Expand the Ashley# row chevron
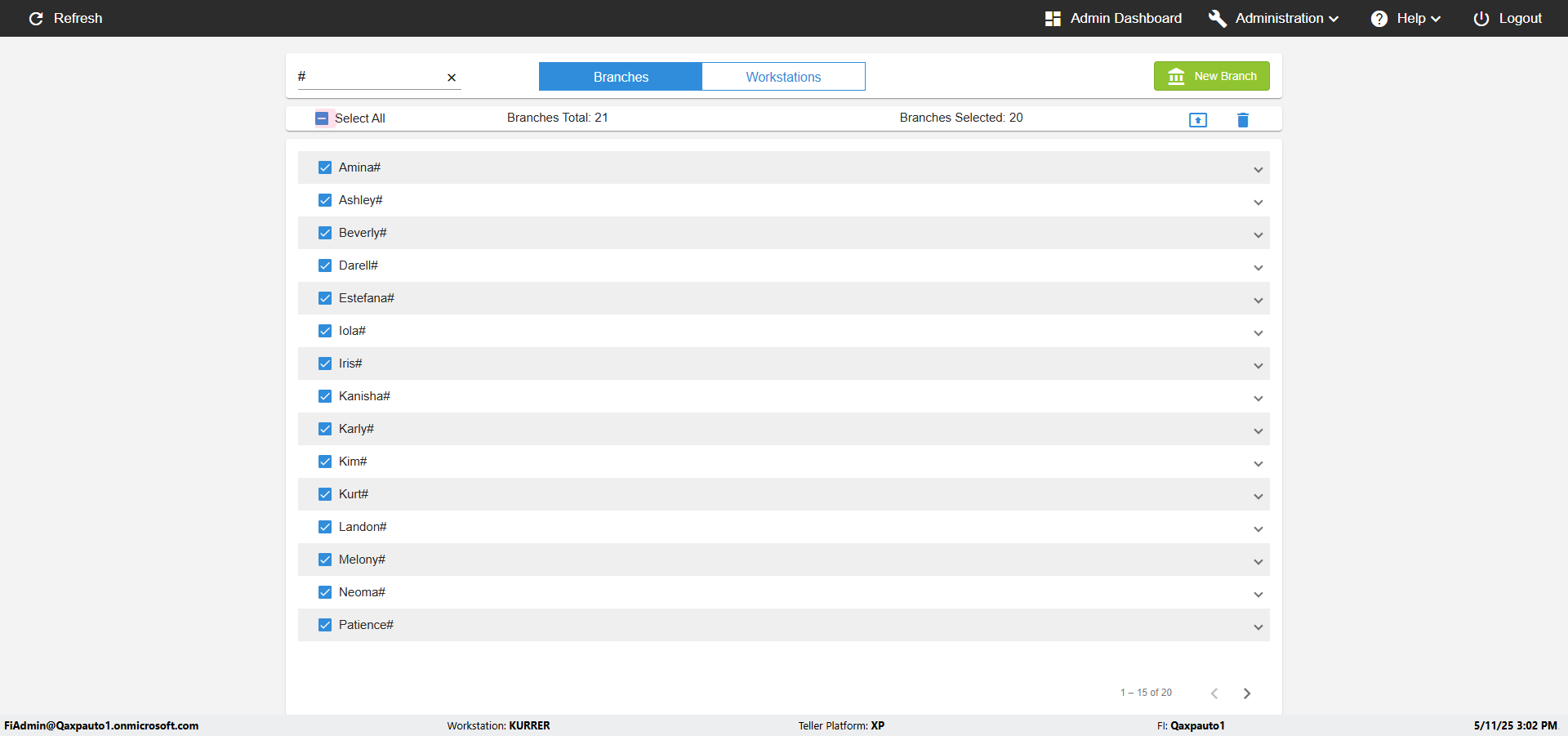Viewport: 1568px width, 736px height. [x=1258, y=203]
